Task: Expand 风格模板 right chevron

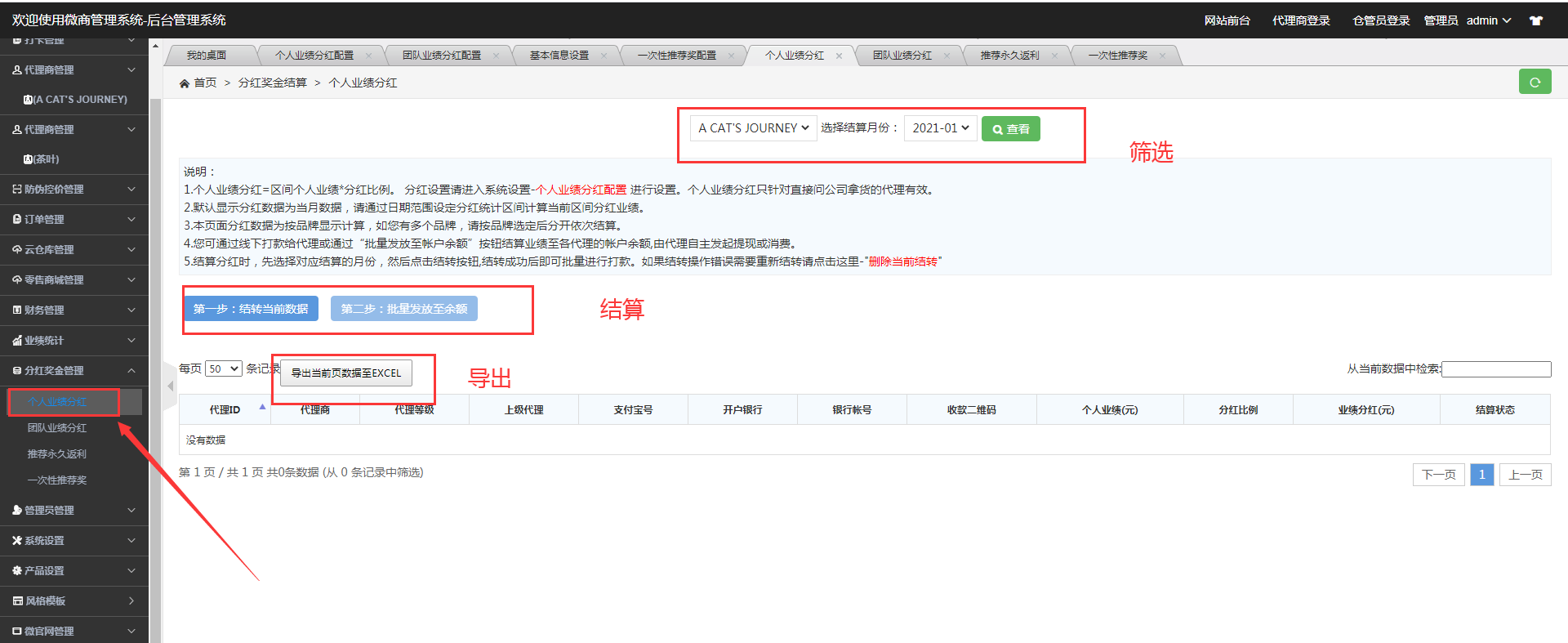Action: tap(131, 601)
